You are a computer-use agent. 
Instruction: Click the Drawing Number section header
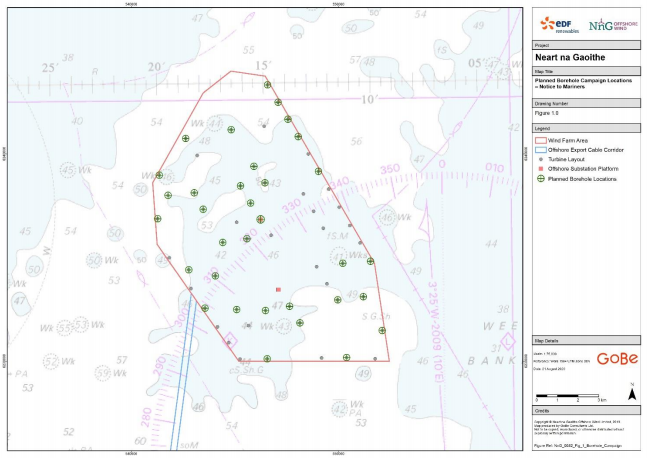pos(552,102)
